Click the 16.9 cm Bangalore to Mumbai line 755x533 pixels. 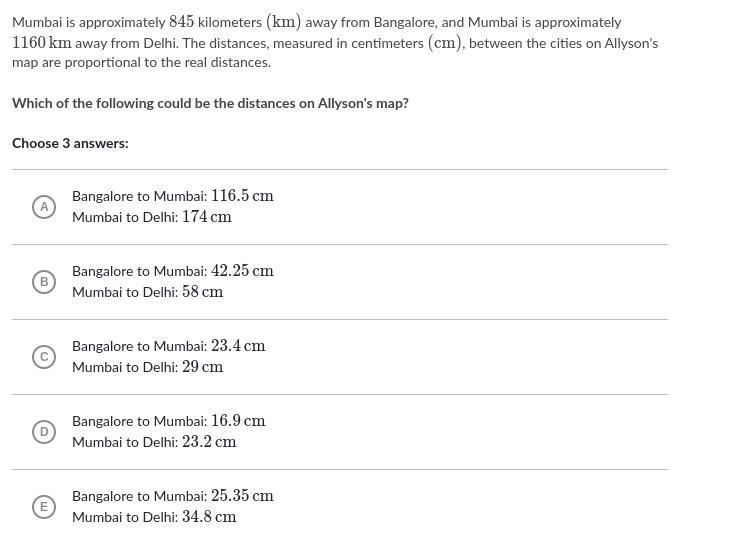(x=169, y=421)
